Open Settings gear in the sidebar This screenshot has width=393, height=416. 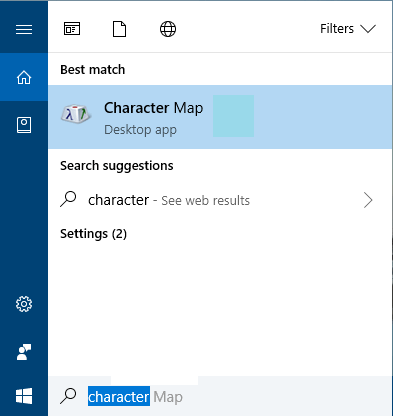coord(24,304)
